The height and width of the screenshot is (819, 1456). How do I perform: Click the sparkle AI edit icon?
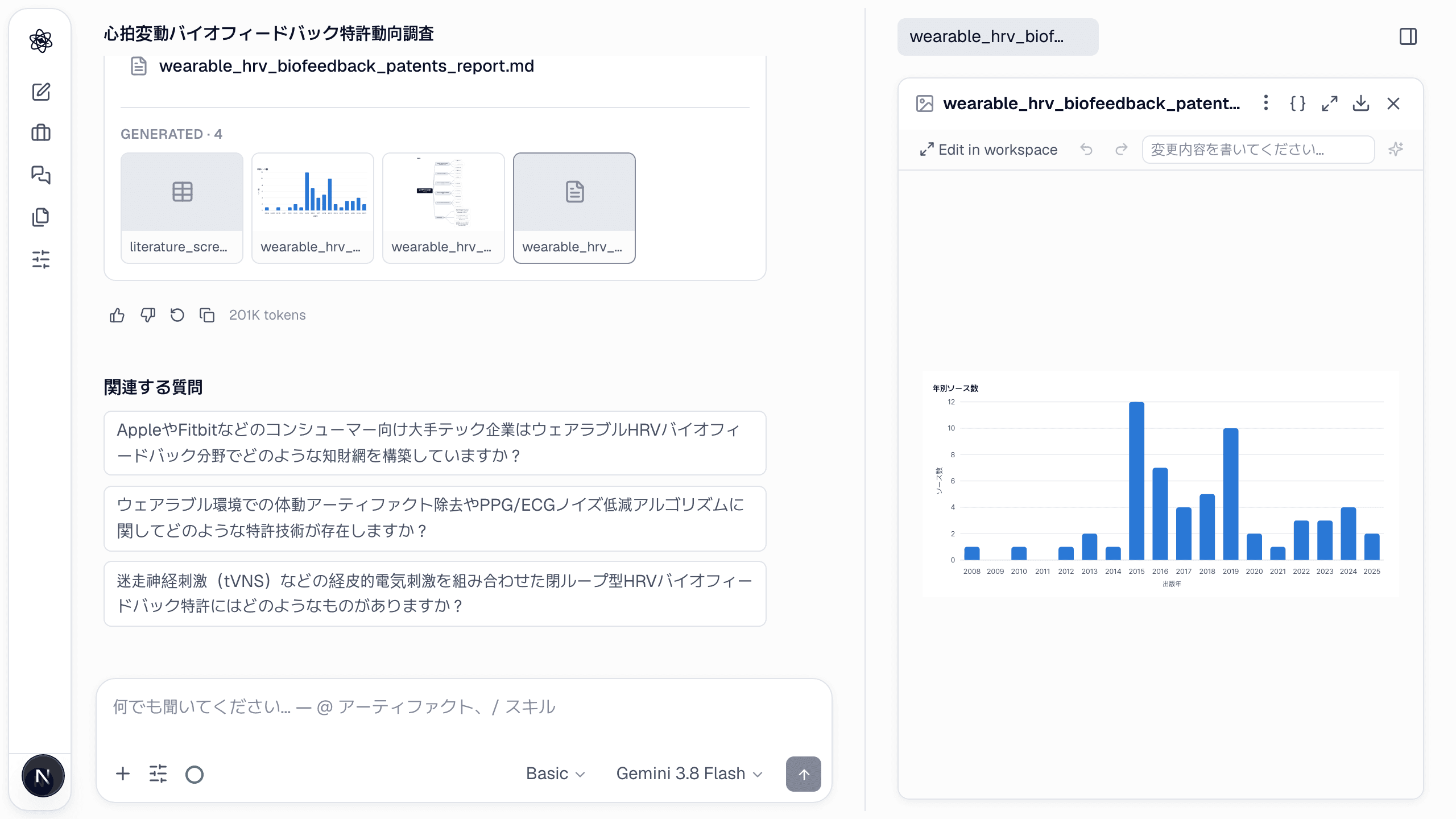pos(1396,150)
